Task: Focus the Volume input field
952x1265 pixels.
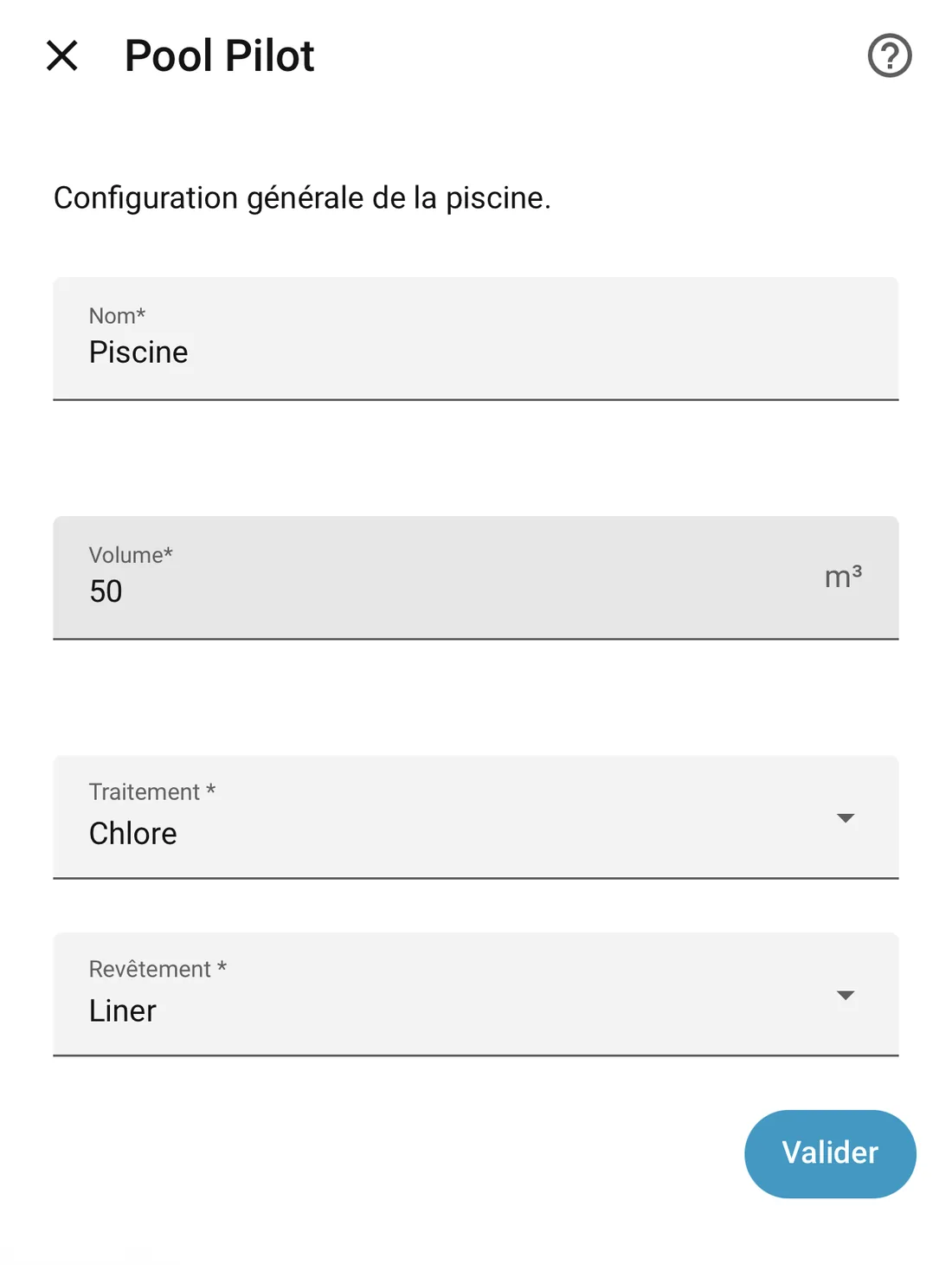Action: (476, 578)
